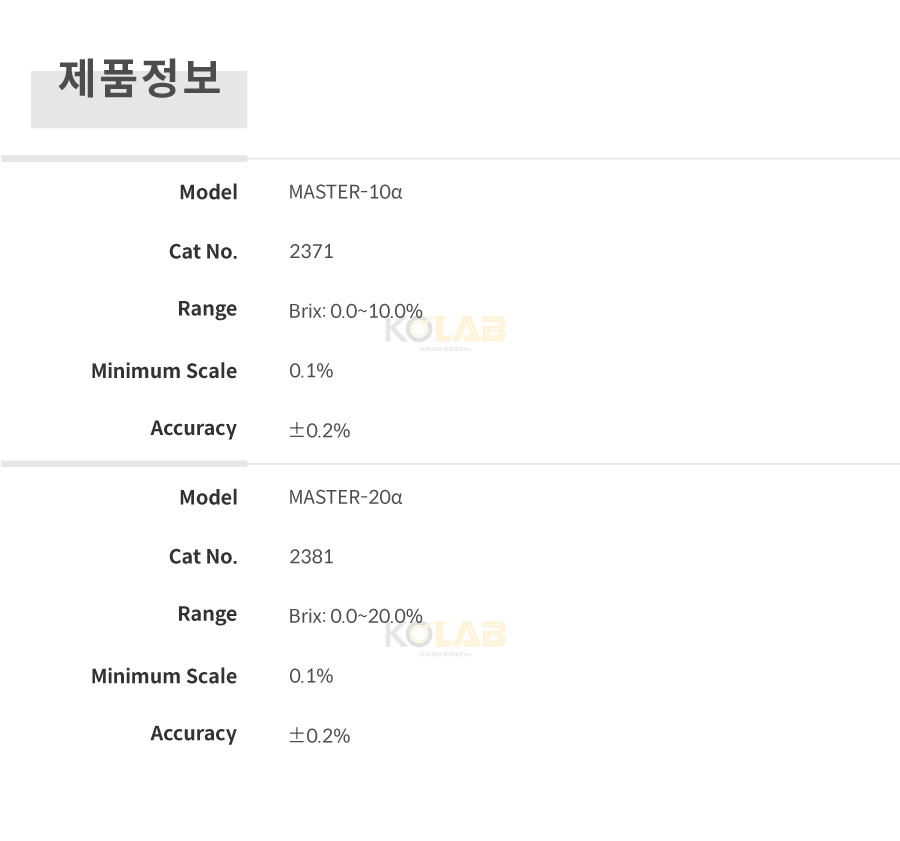The width and height of the screenshot is (900, 841).
Task: Click the first Minimum Scale 0.1% value
Action: coord(311,371)
